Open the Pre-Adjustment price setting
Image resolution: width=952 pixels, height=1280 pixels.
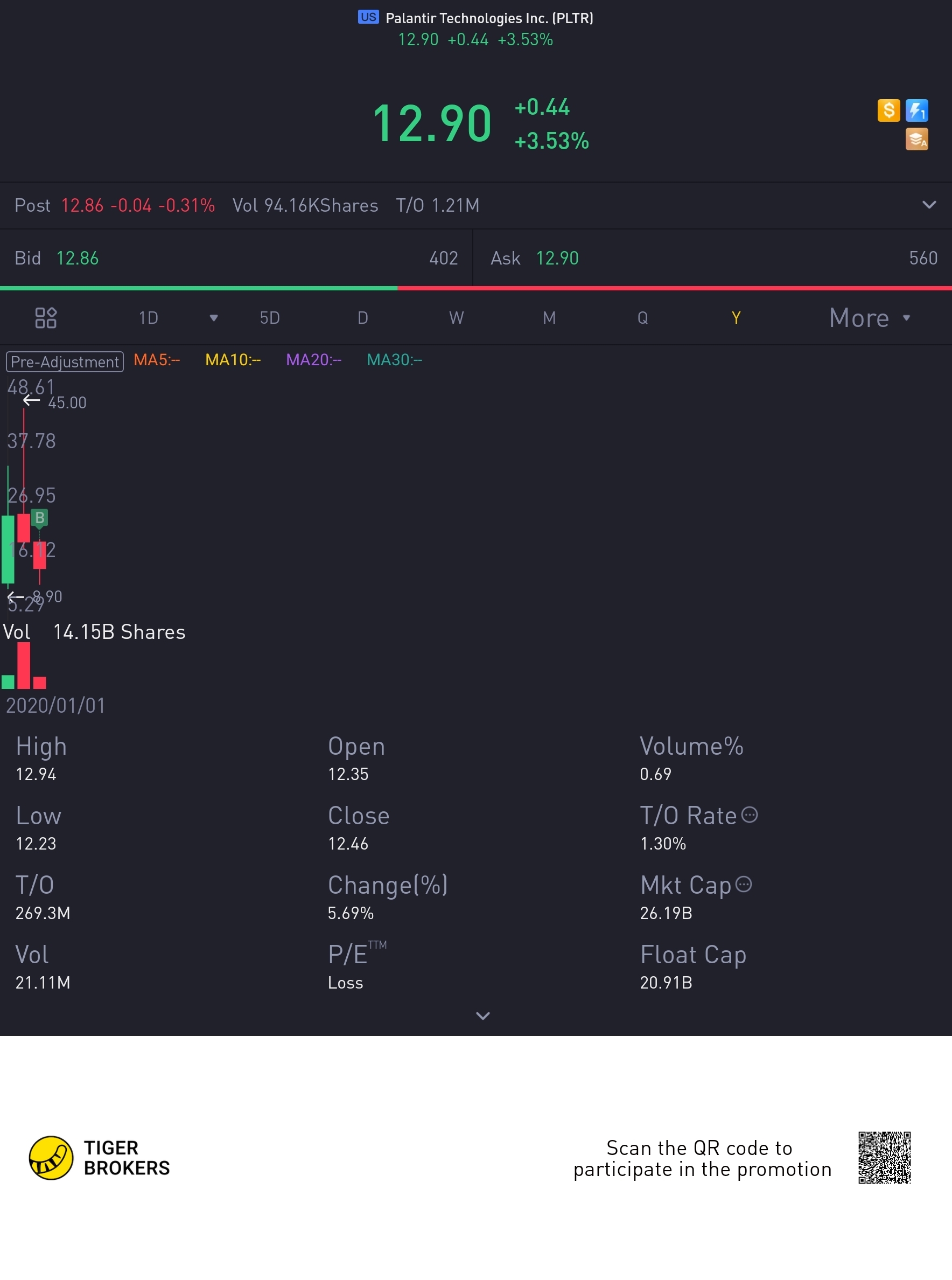point(65,361)
